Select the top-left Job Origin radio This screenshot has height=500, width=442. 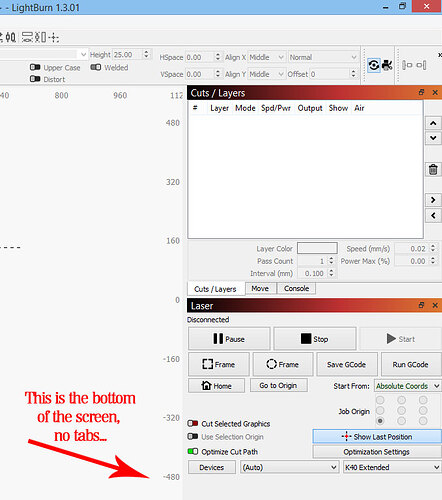[x=380, y=400]
